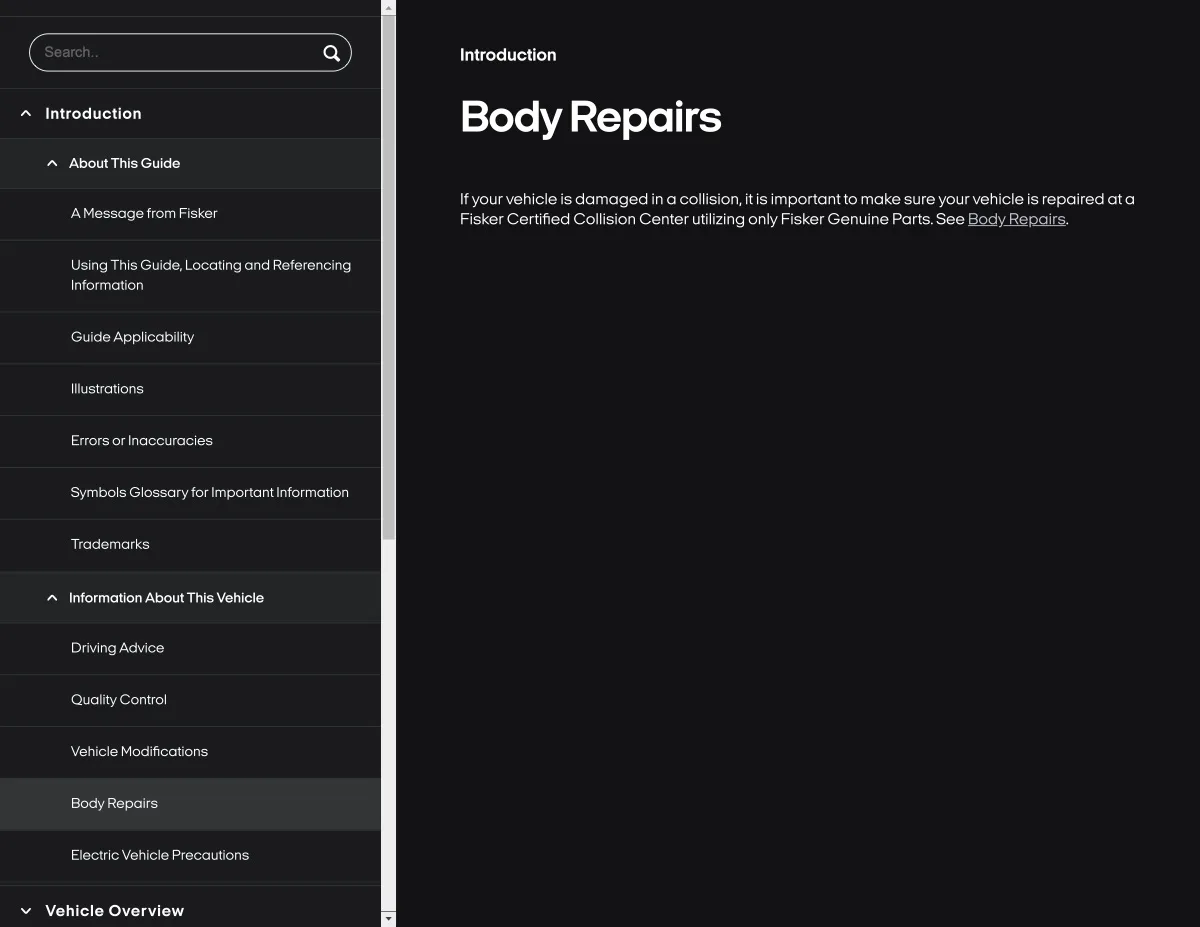This screenshot has height=927, width=1200.
Task: Click the sidebar scrollbar thumb
Action: (389, 277)
